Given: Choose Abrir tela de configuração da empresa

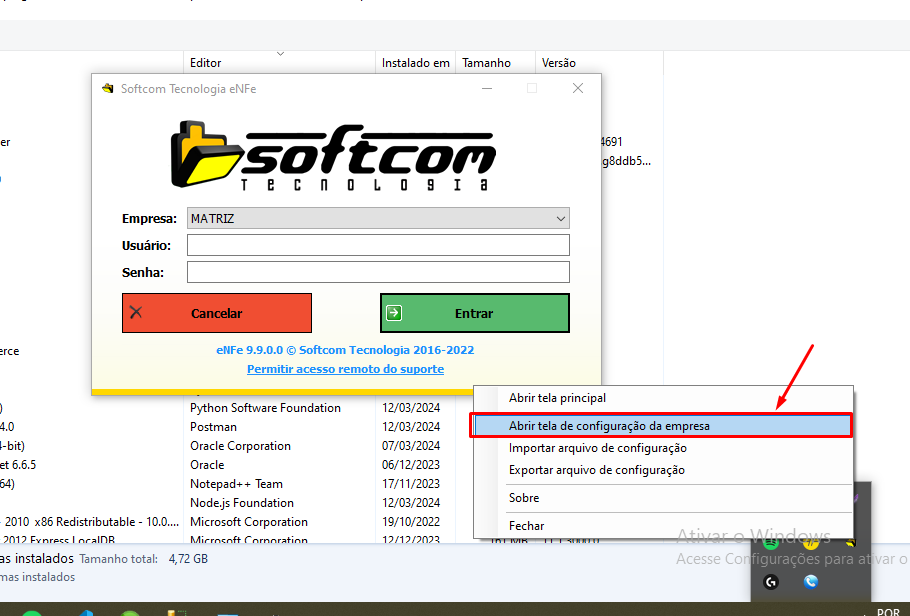Looking at the screenshot, I should point(609,425).
